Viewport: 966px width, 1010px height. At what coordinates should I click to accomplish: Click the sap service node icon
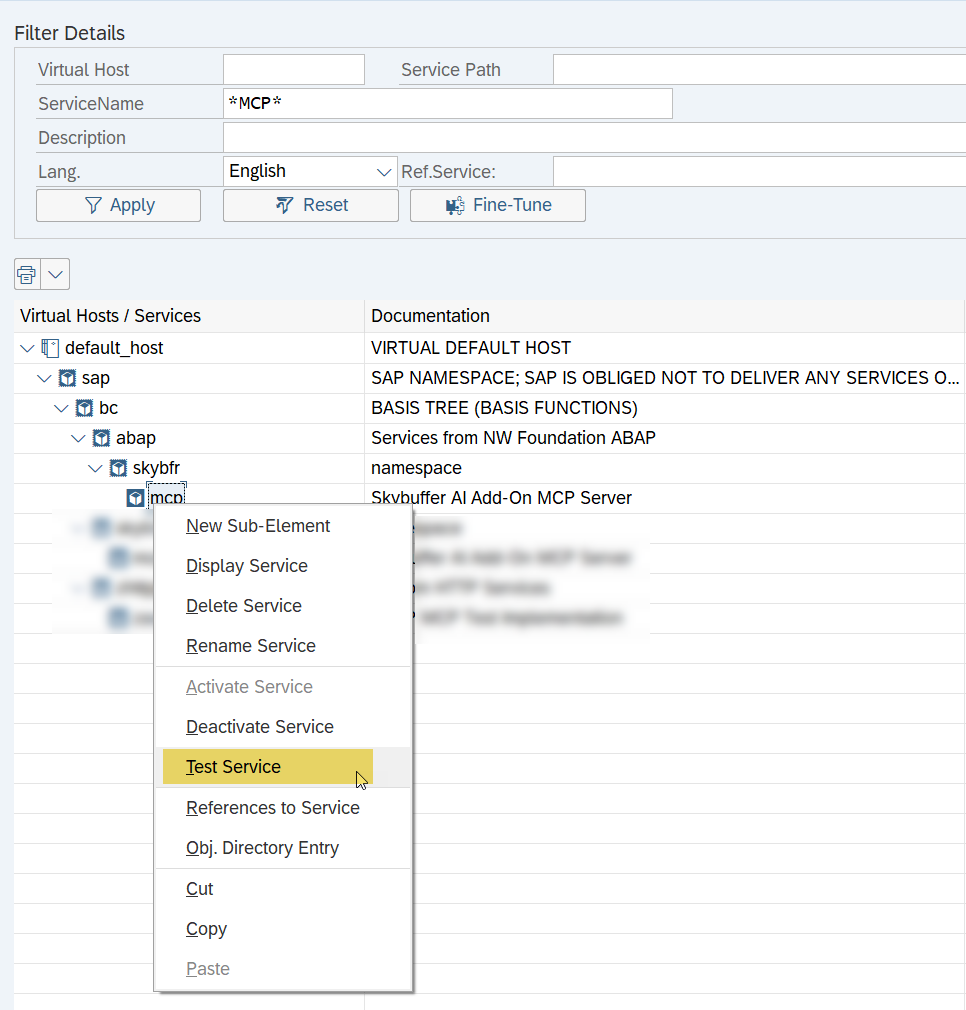(67, 378)
